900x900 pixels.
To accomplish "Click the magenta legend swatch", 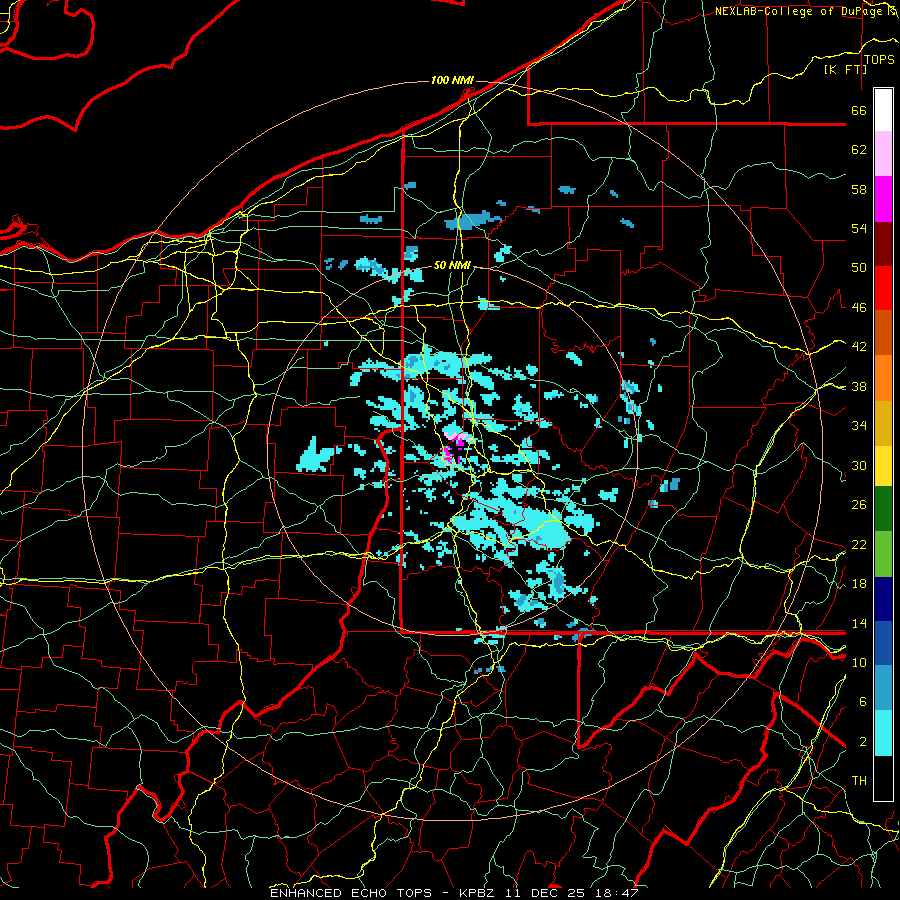I will coord(883,199).
